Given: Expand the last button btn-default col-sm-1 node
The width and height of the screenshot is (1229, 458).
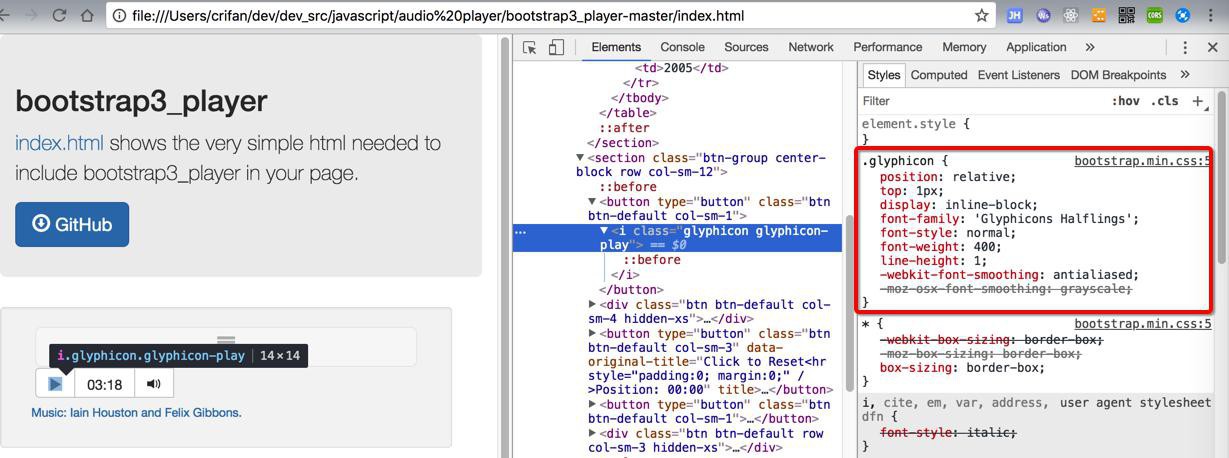Looking at the screenshot, I should 592,405.
